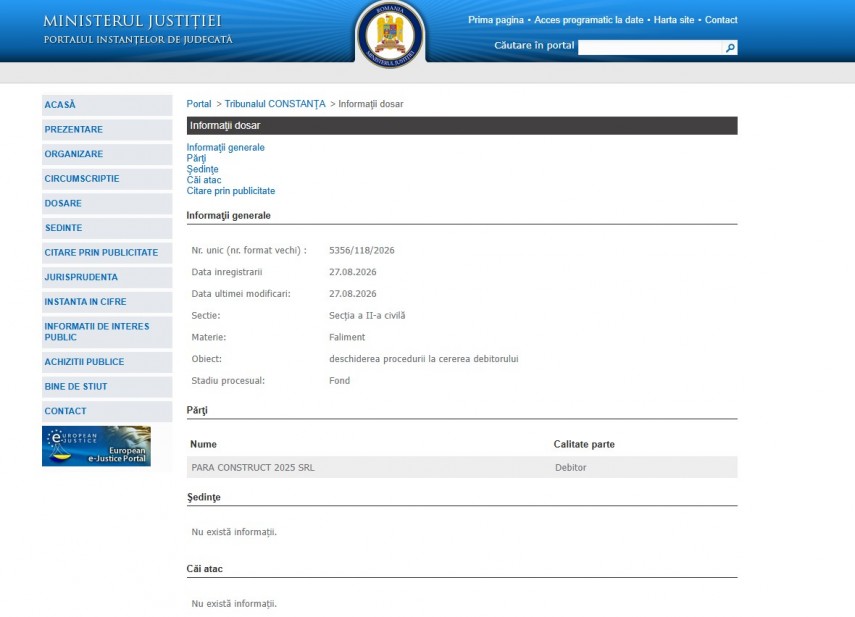This screenshot has height=617, width=855.
Task: Open JURISPRUDENTA sidebar item
Action: click(107, 277)
